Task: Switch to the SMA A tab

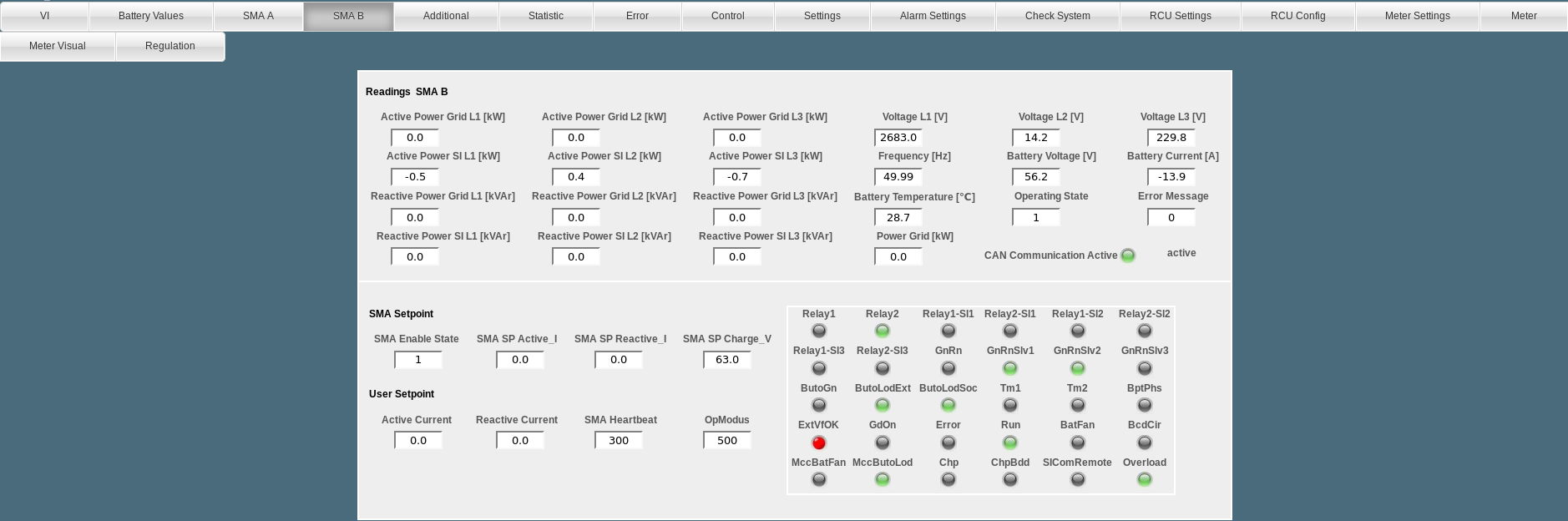Action: tap(258, 16)
